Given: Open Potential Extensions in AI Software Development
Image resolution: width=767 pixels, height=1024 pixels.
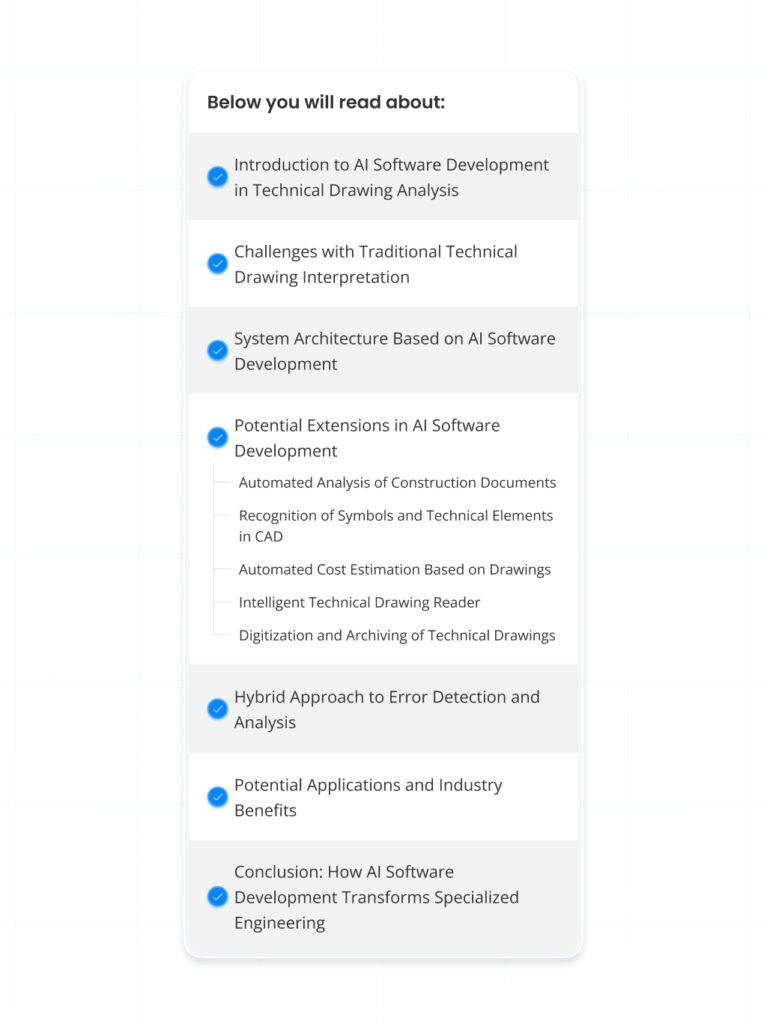Looking at the screenshot, I should click(366, 438).
